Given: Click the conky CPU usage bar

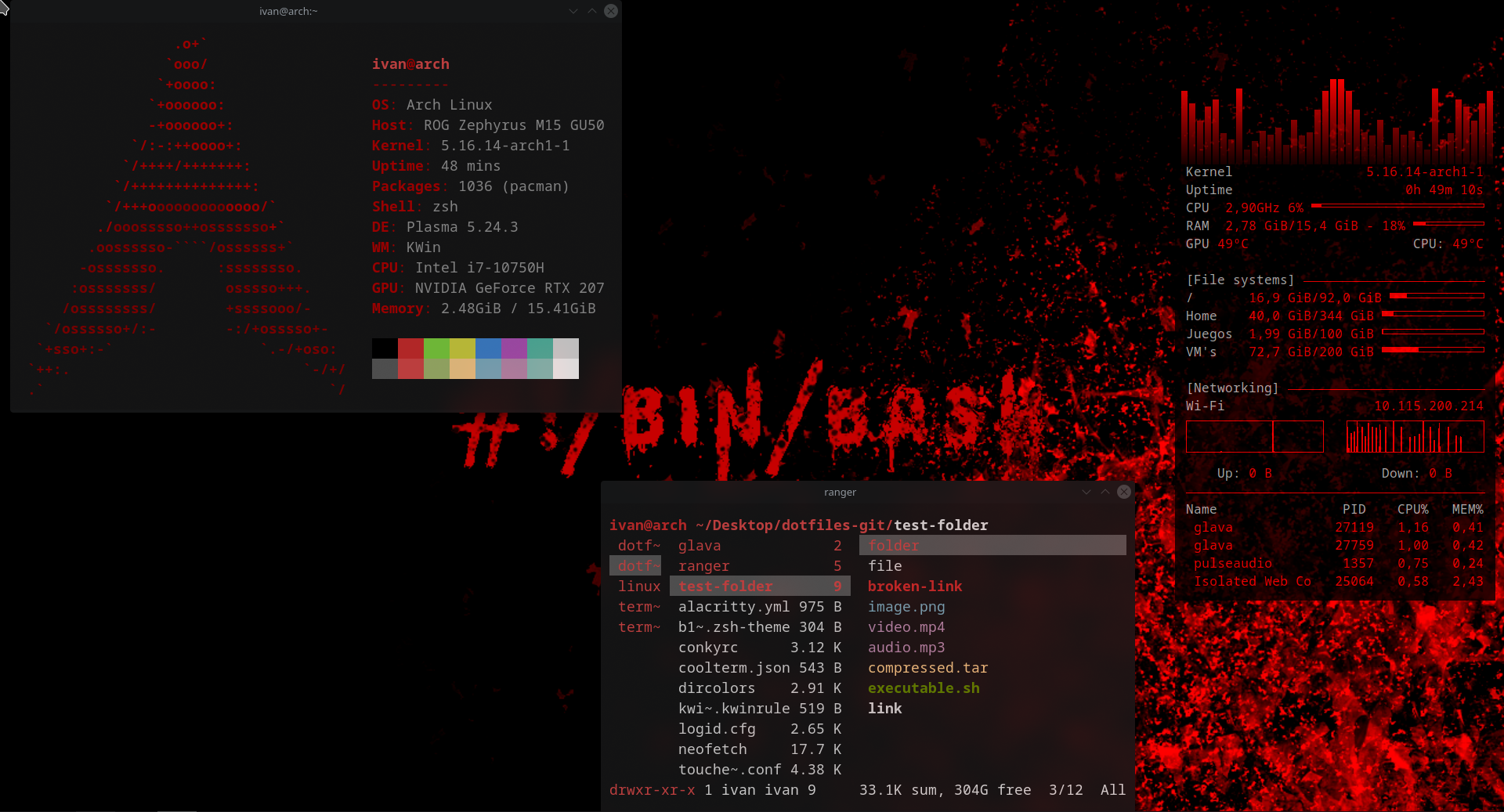Looking at the screenshot, I should [1398, 206].
